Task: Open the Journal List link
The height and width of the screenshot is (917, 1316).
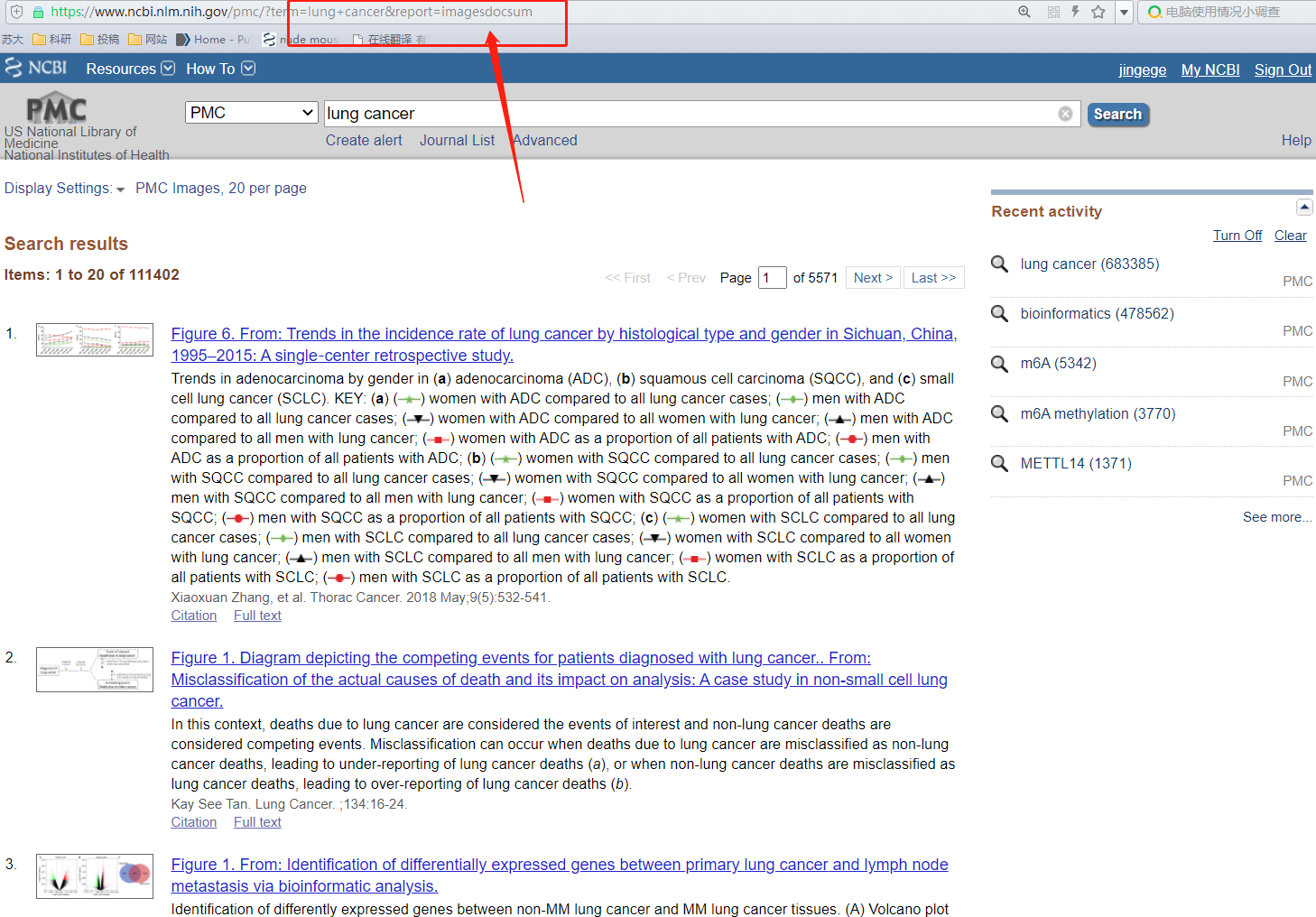Action: (457, 140)
